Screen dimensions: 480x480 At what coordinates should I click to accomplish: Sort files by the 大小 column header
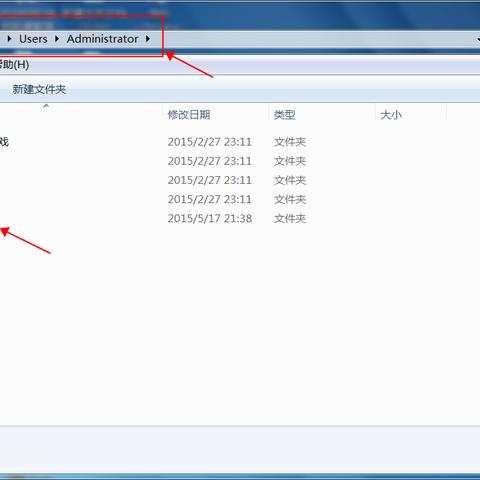click(x=391, y=115)
